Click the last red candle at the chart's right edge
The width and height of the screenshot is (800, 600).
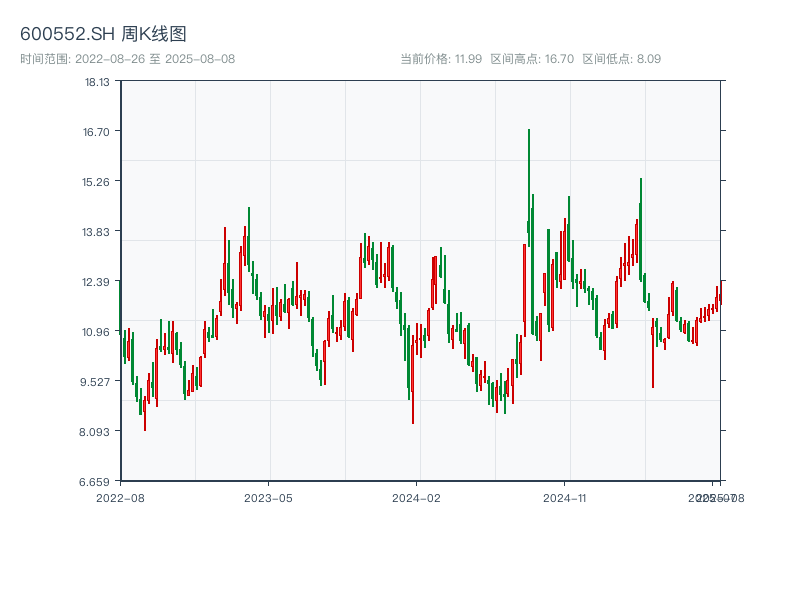click(721, 292)
